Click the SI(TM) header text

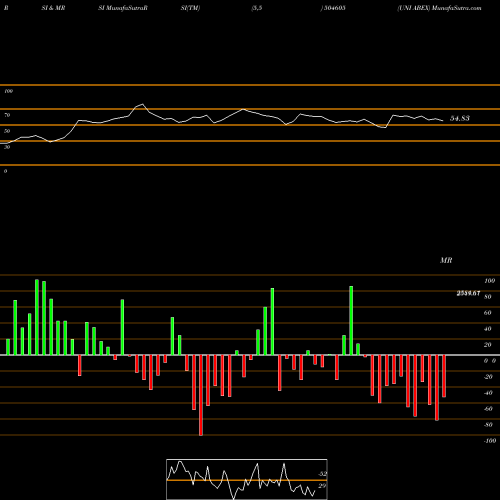pyautogui.click(x=190, y=8)
